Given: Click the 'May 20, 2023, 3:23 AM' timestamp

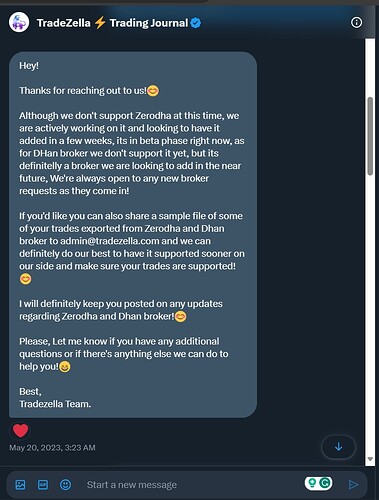Looking at the screenshot, I should click(x=52, y=447).
